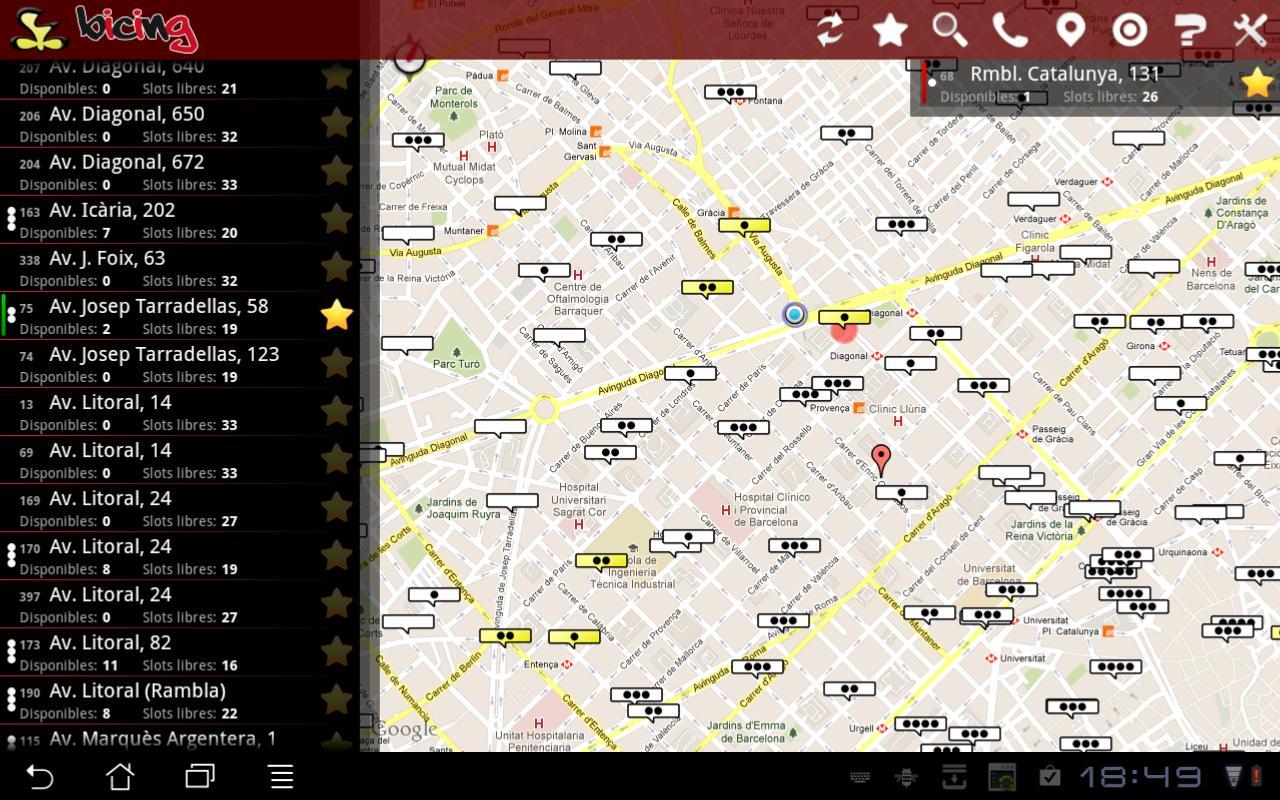1280x800 pixels.
Task: Open help question mark icon
Action: point(1190,29)
